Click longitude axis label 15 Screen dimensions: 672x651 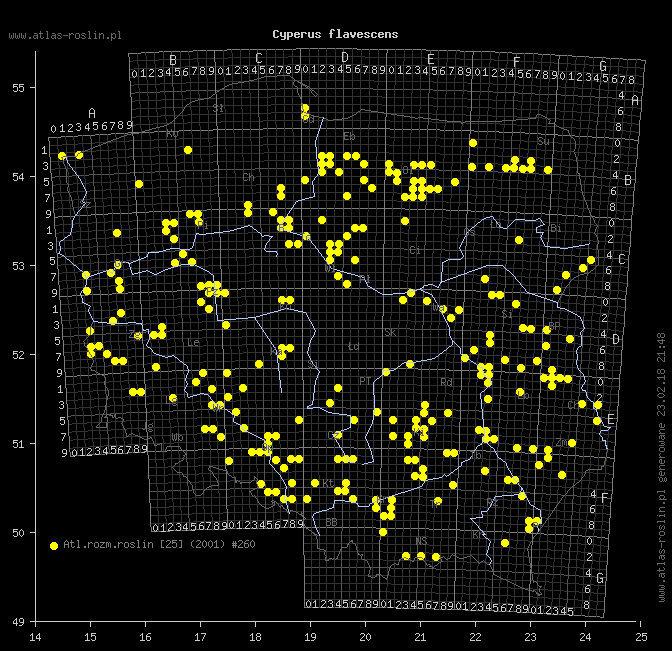[x=90, y=637]
